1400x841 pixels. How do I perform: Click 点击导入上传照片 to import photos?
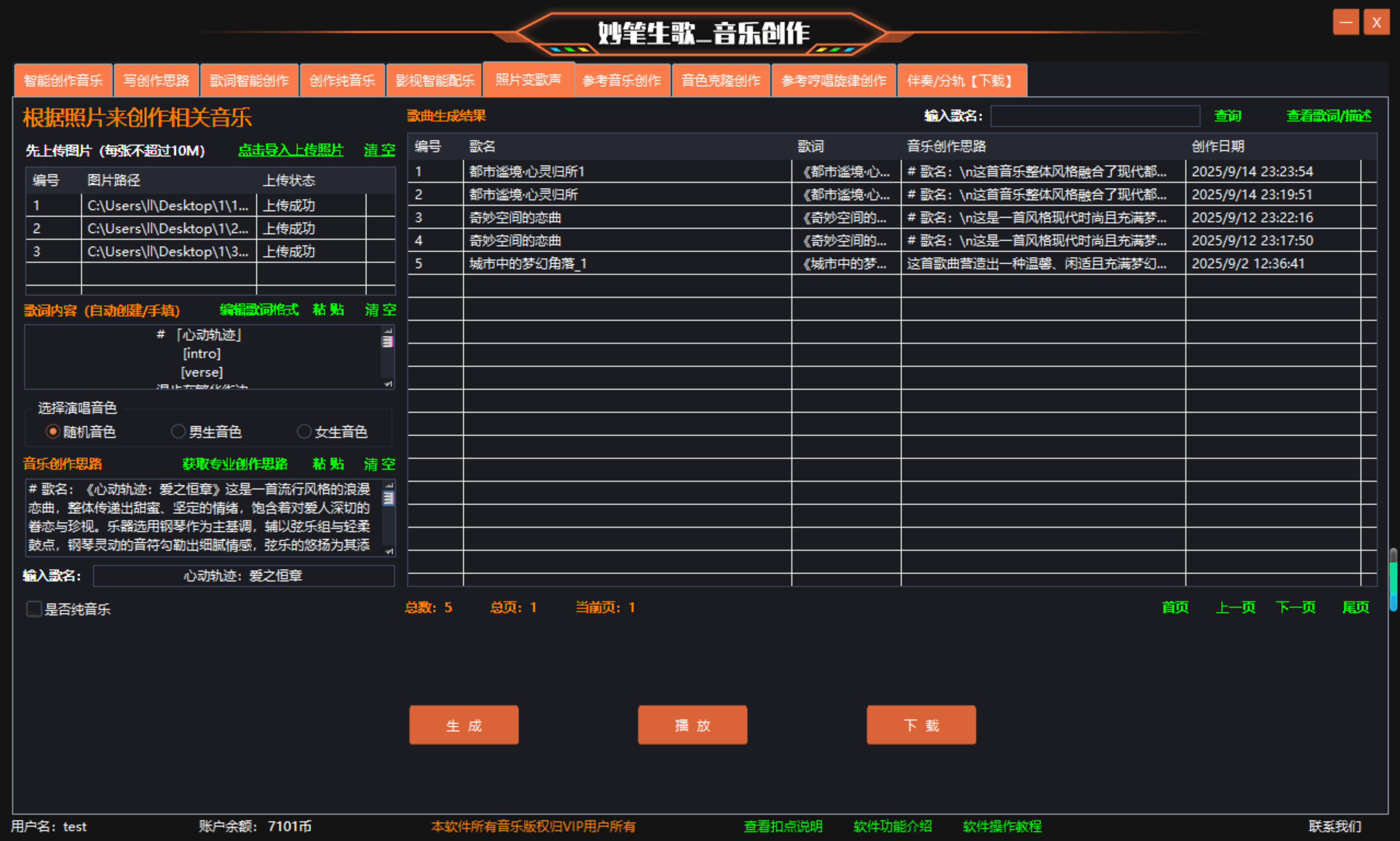pos(290,150)
